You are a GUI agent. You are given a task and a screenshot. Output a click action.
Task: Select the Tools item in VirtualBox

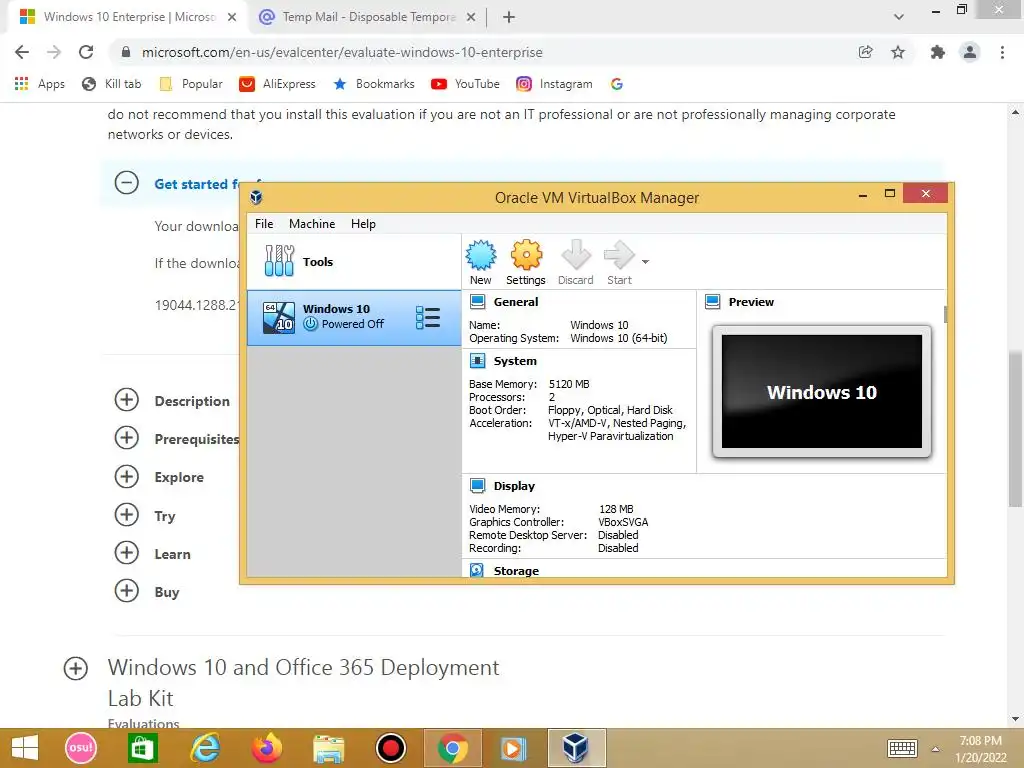coord(354,262)
